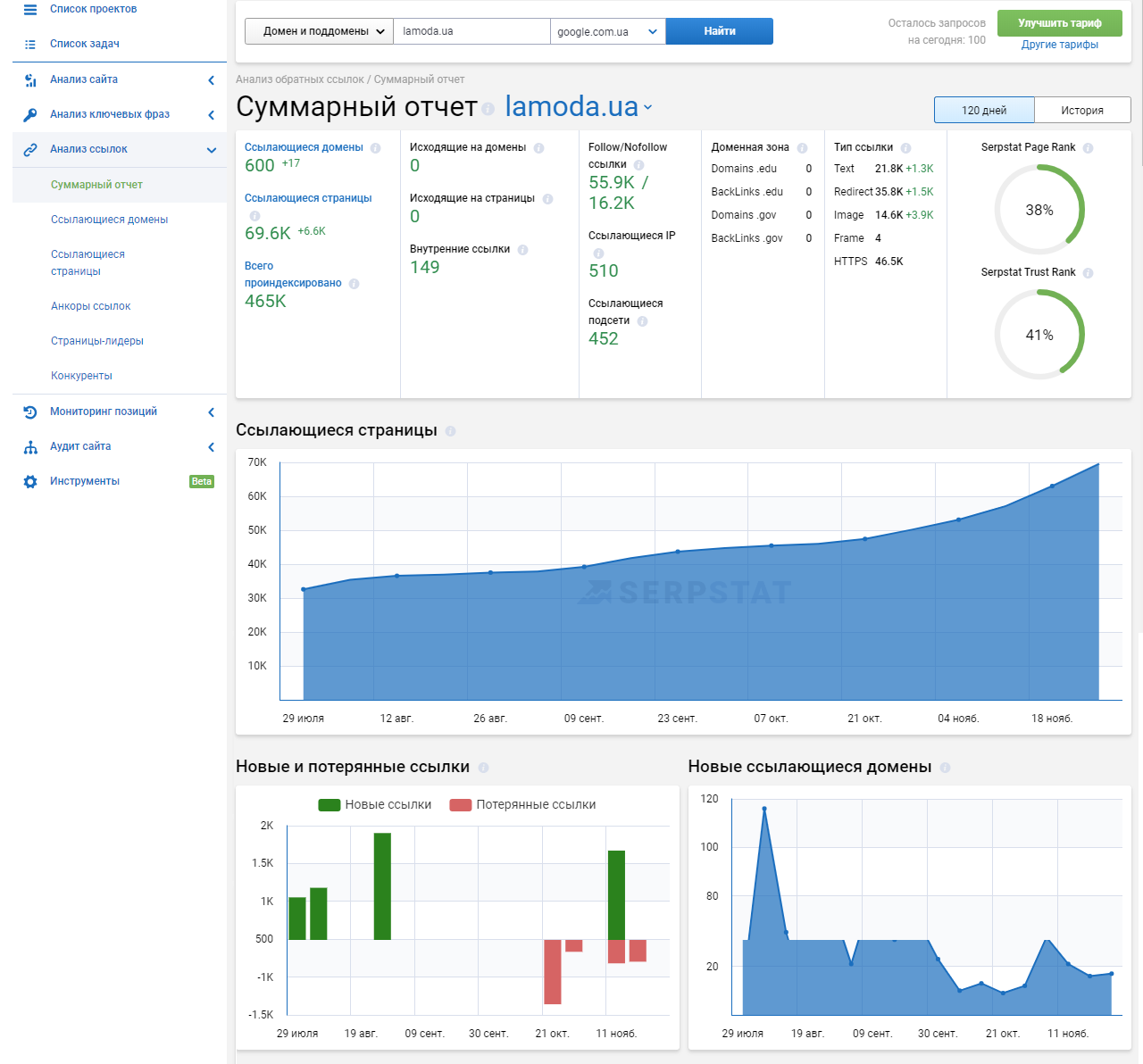Viewport: 1143px width, 1064px height.
Task: Click info icon beside Serpstat Page Rank
Action: 1088,148
